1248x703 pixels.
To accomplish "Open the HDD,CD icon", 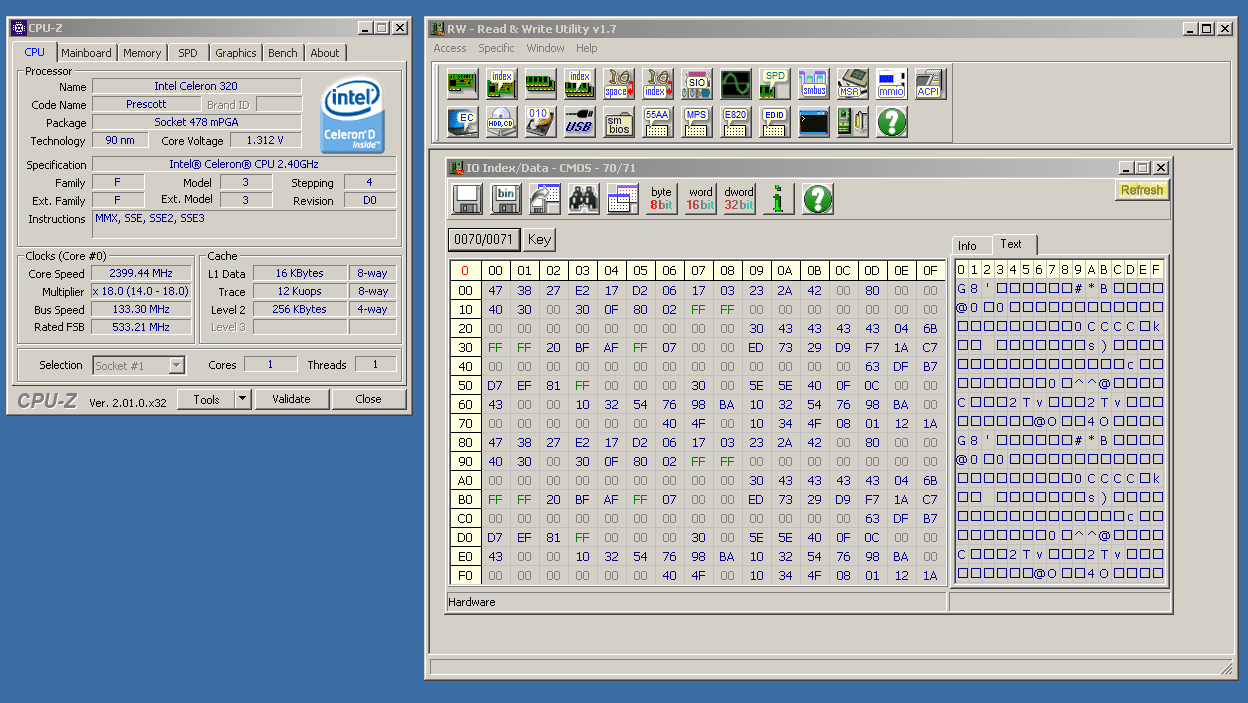I will [501, 122].
